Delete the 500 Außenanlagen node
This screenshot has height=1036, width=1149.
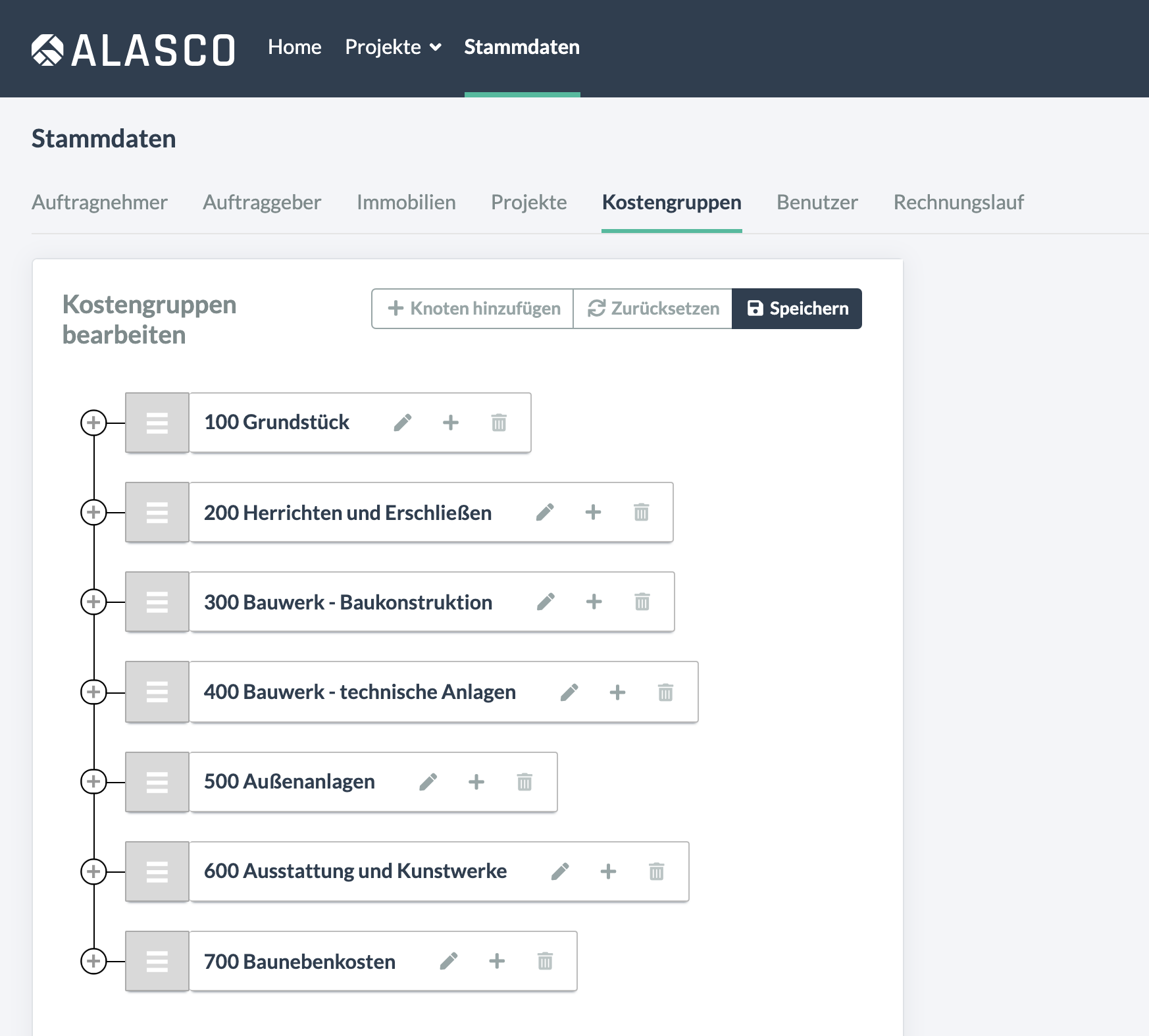(x=524, y=782)
